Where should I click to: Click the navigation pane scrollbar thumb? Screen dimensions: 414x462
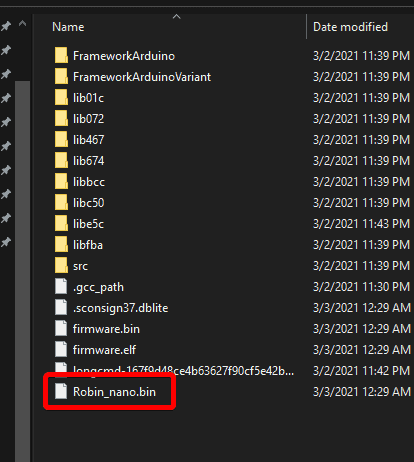(22, 271)
